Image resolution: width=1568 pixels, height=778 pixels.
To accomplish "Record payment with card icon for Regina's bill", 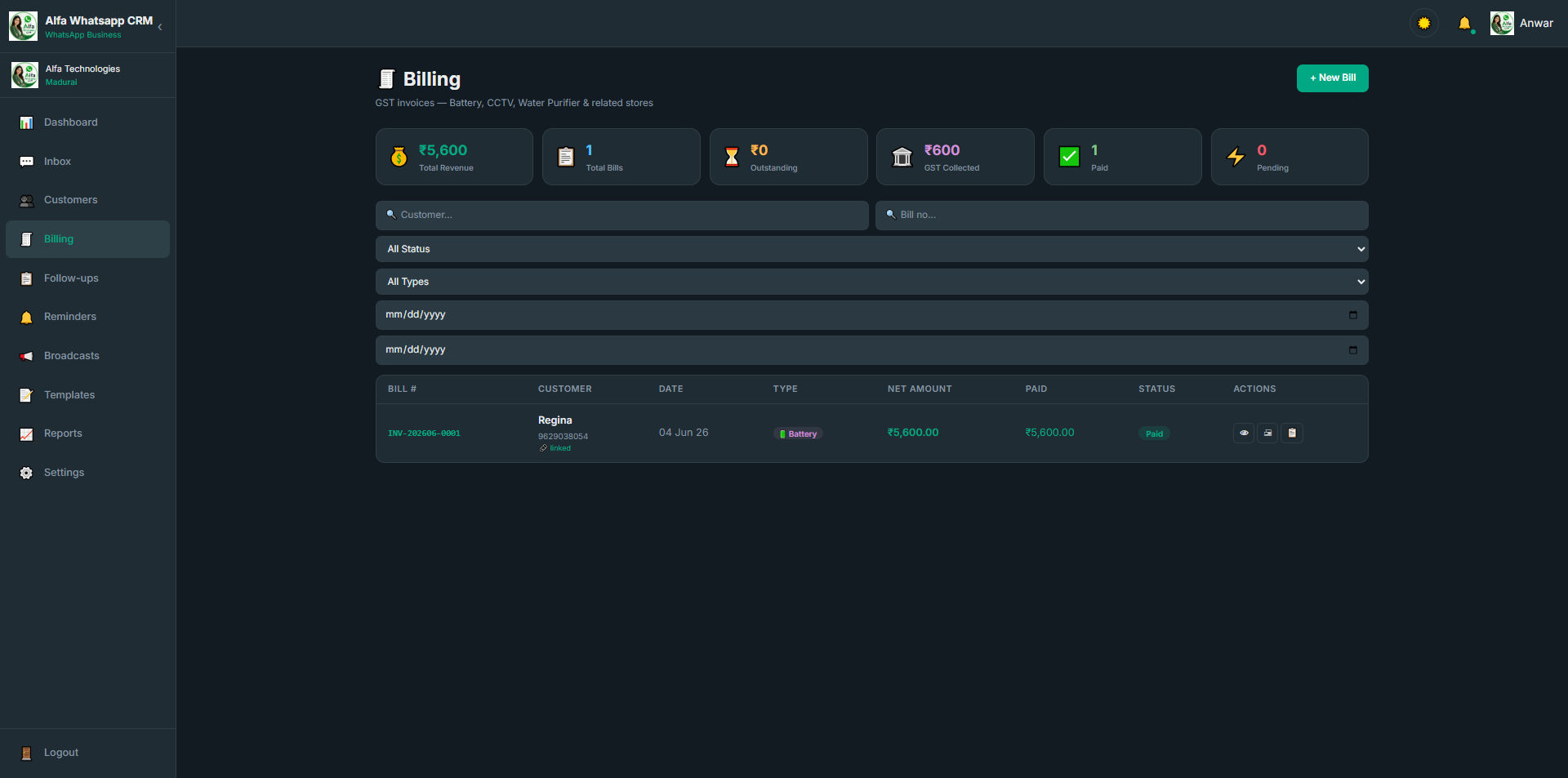I will pyautogui.click(x=1267, y=433).
